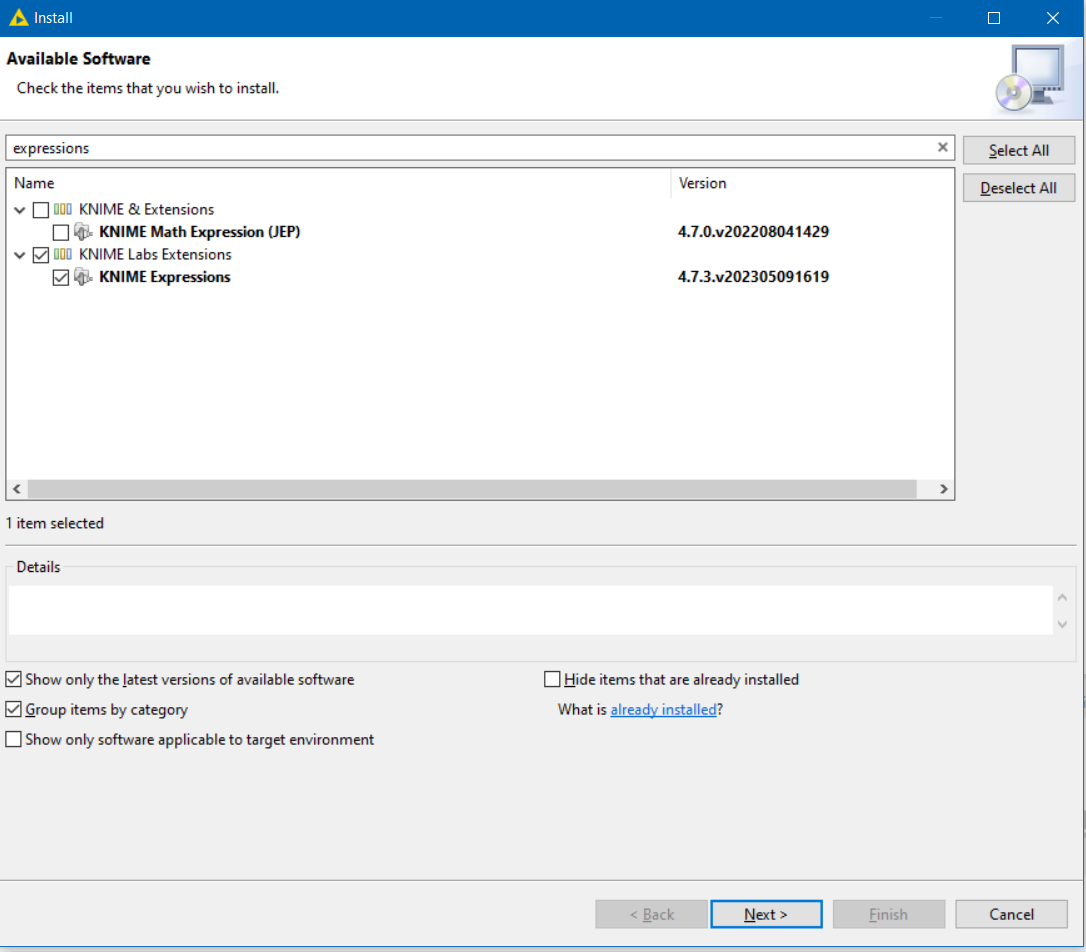Collapse the KNIME Labs Extensions tree node
This screenshot has height=952, width=1086.
[x=19, y=255]
